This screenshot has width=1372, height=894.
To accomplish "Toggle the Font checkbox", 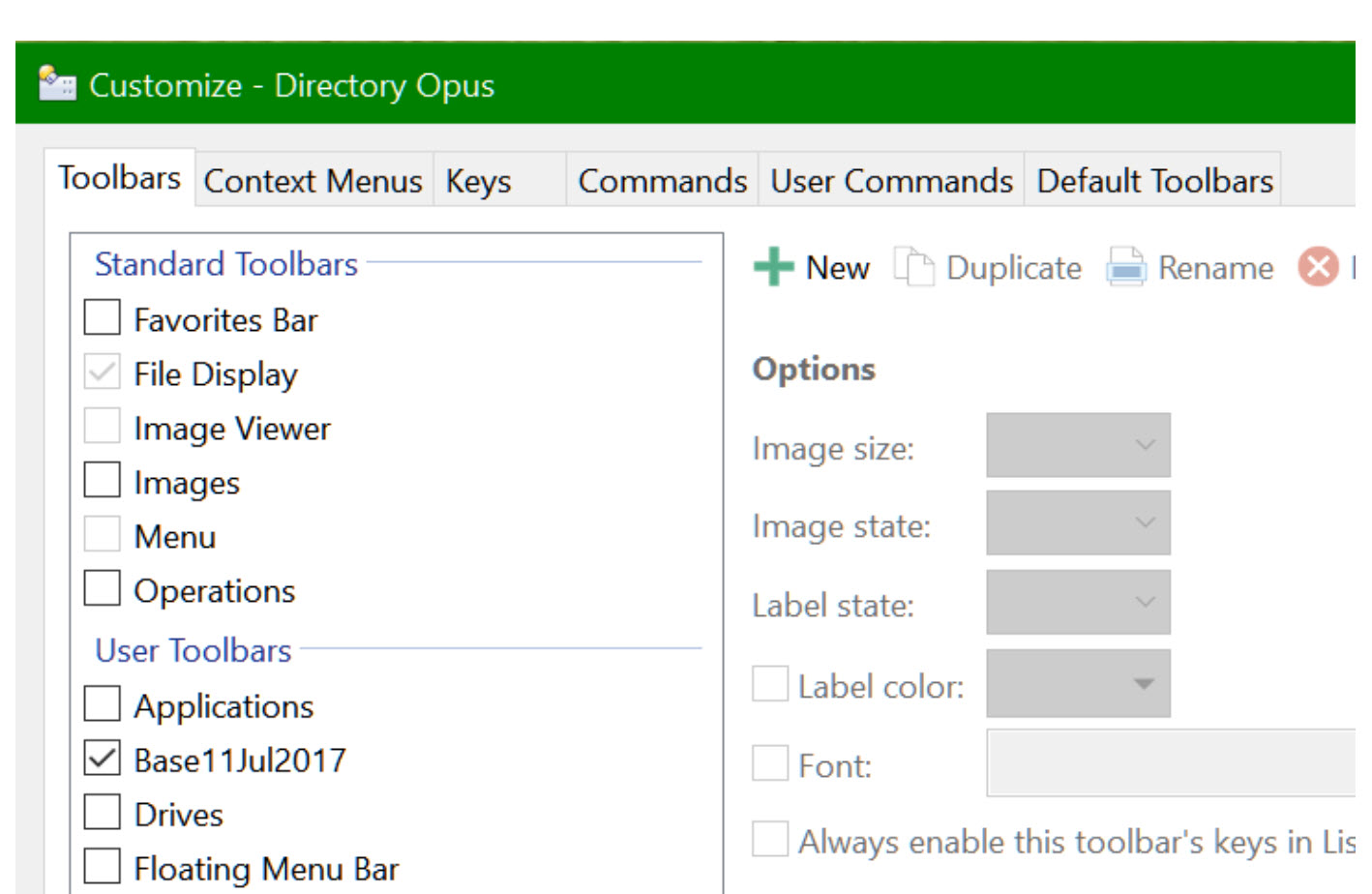I will [x=770, y=763].
